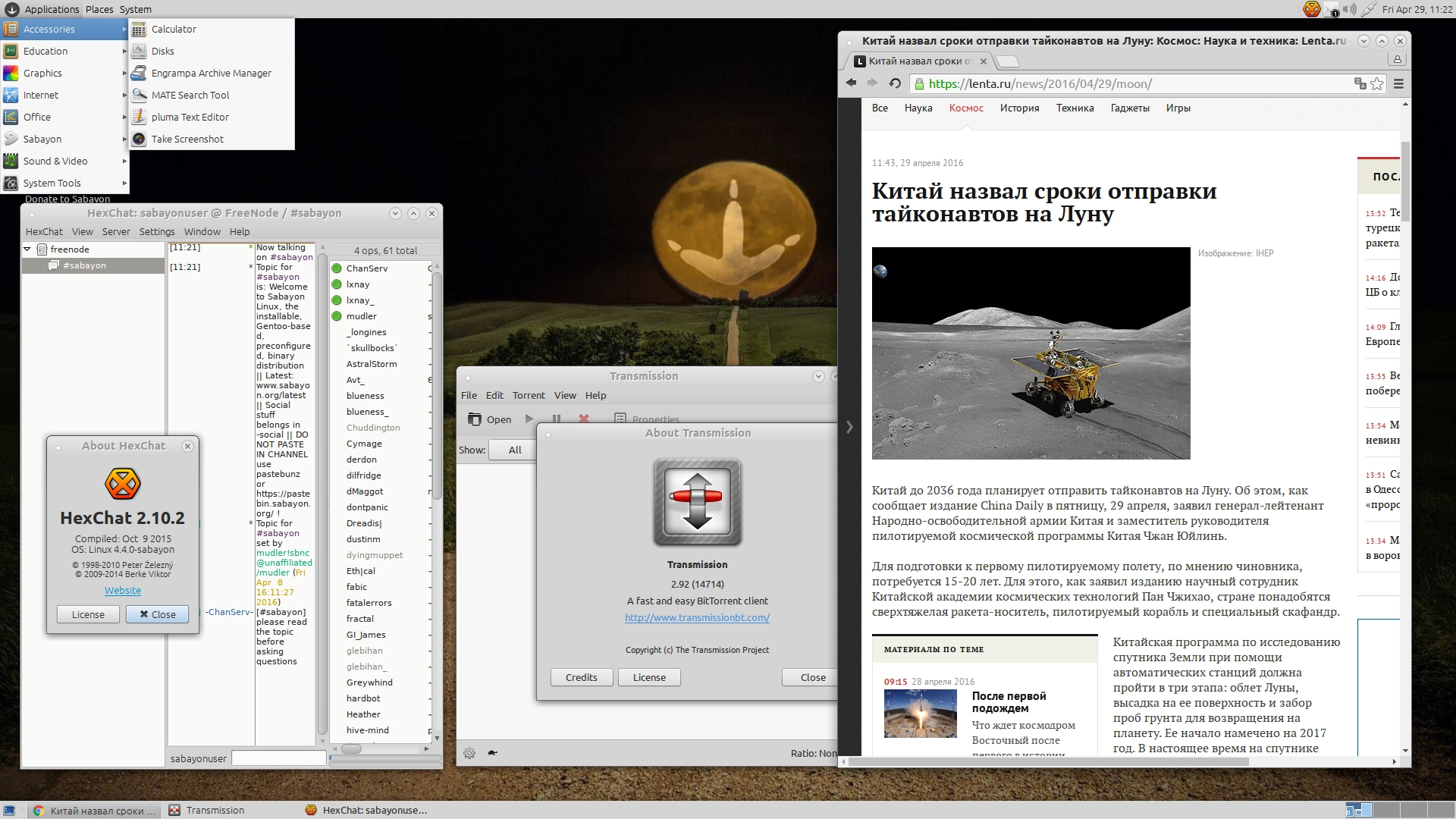Click the Open torrent toolbar icon

point(489,419)
